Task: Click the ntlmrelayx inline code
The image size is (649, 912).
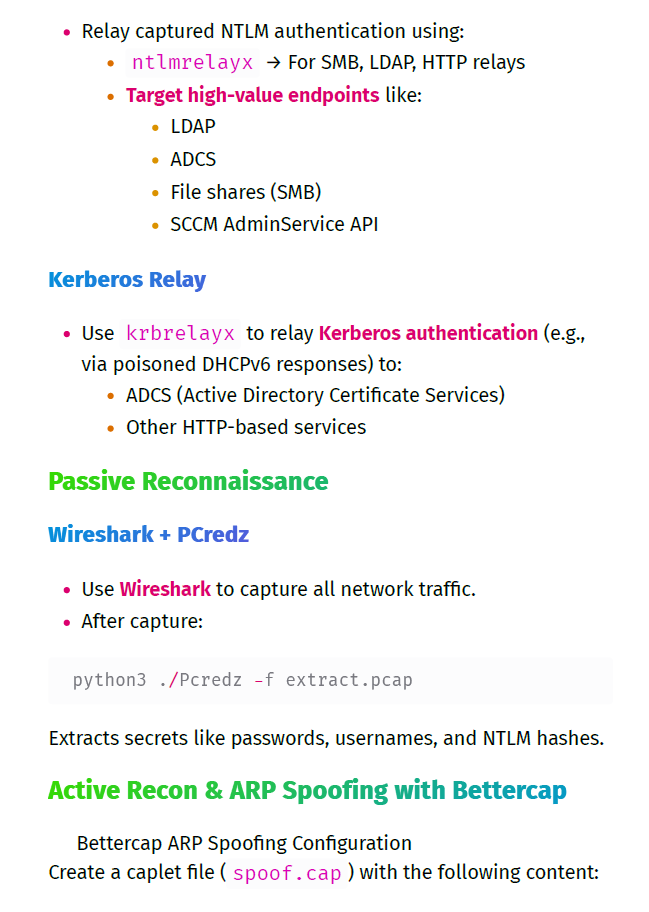Action: click(192, 62)
